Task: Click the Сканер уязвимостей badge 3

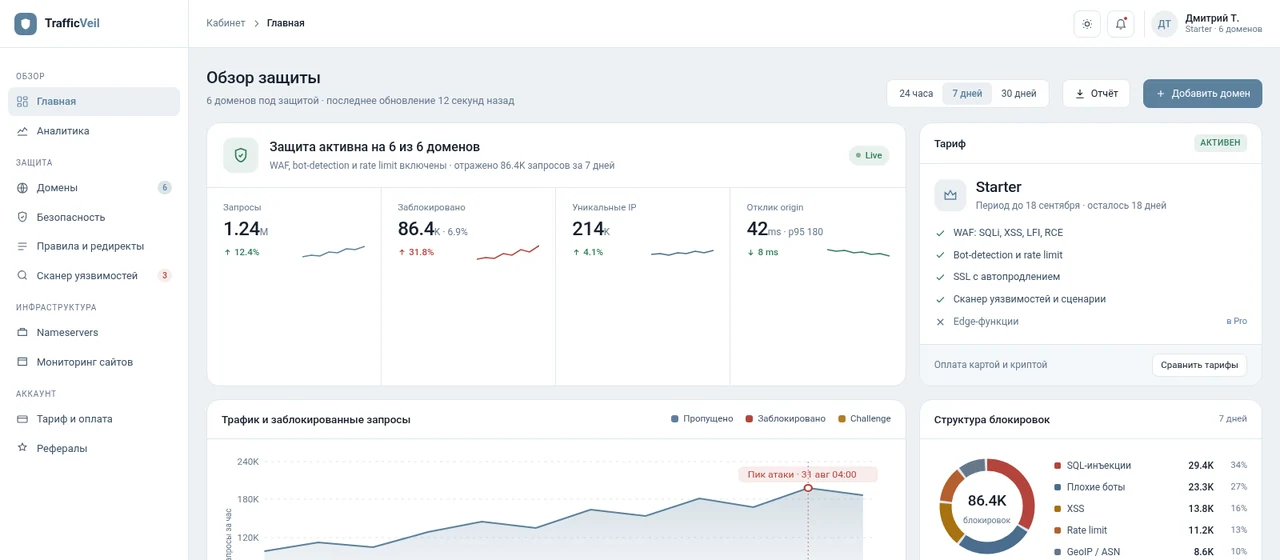Action: pos(165,275)
